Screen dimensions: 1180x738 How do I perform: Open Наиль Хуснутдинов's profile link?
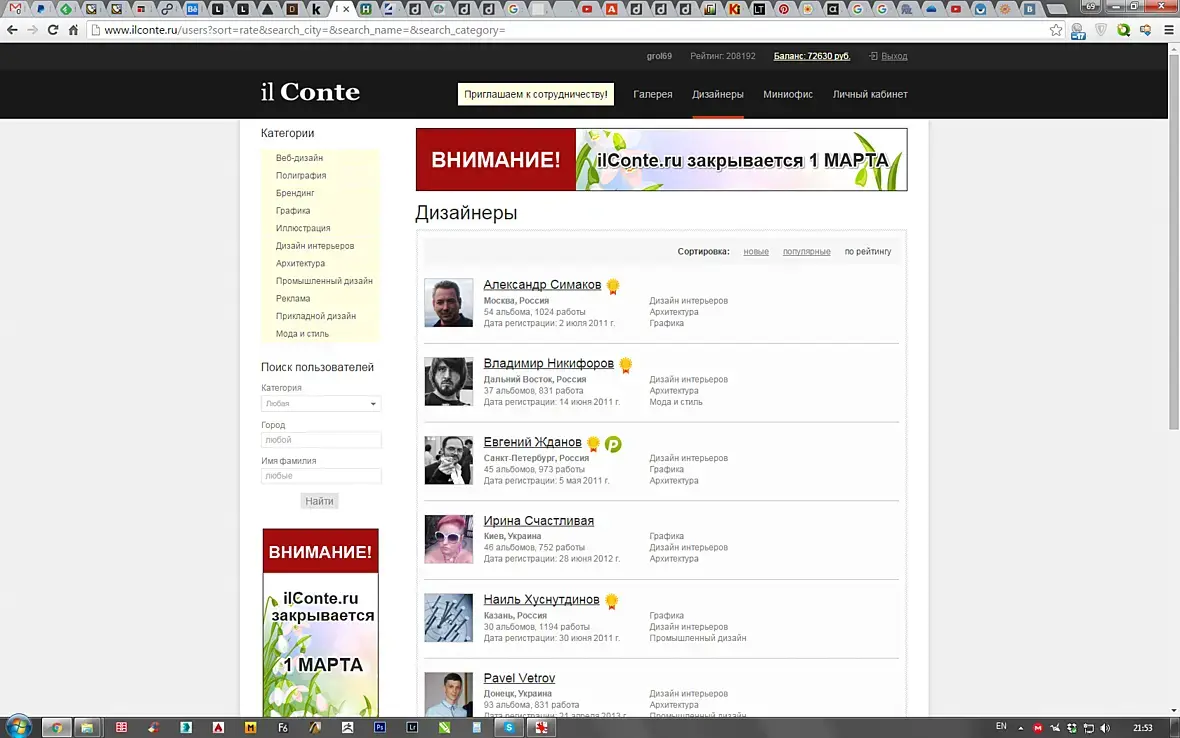coord(541,600)
